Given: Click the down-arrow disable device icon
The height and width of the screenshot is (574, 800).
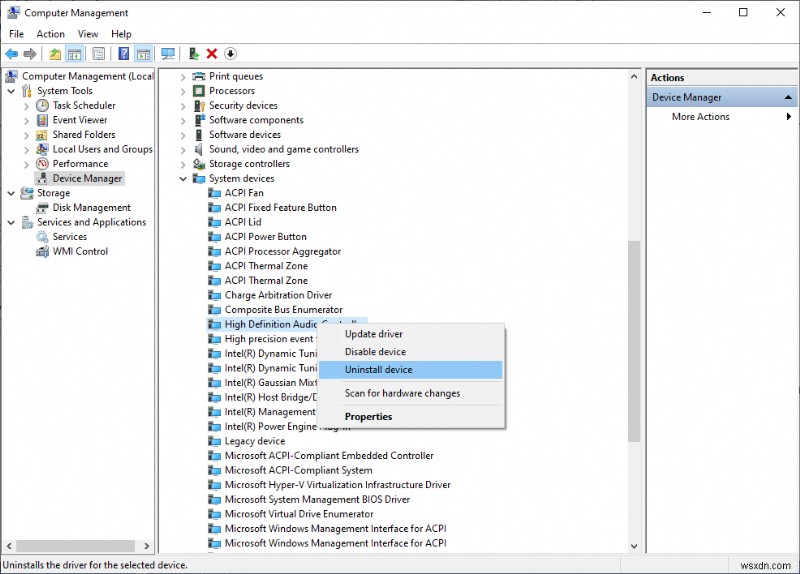Looking at the screenshot, I should pyautogui.click(x=231, y=54).
